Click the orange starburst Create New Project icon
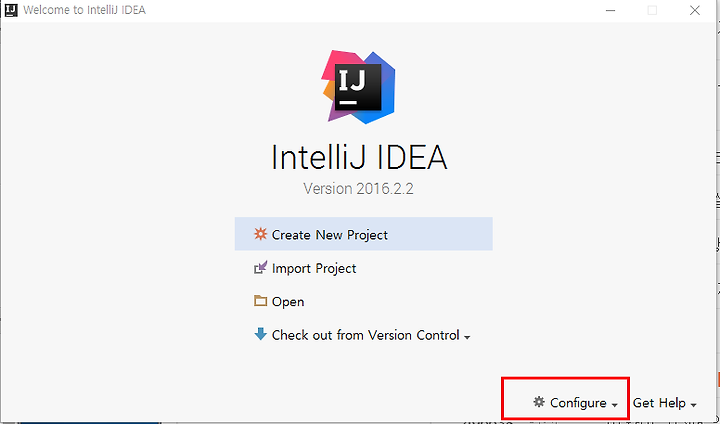This screenshot has width=720, height=424. [260, 234]
